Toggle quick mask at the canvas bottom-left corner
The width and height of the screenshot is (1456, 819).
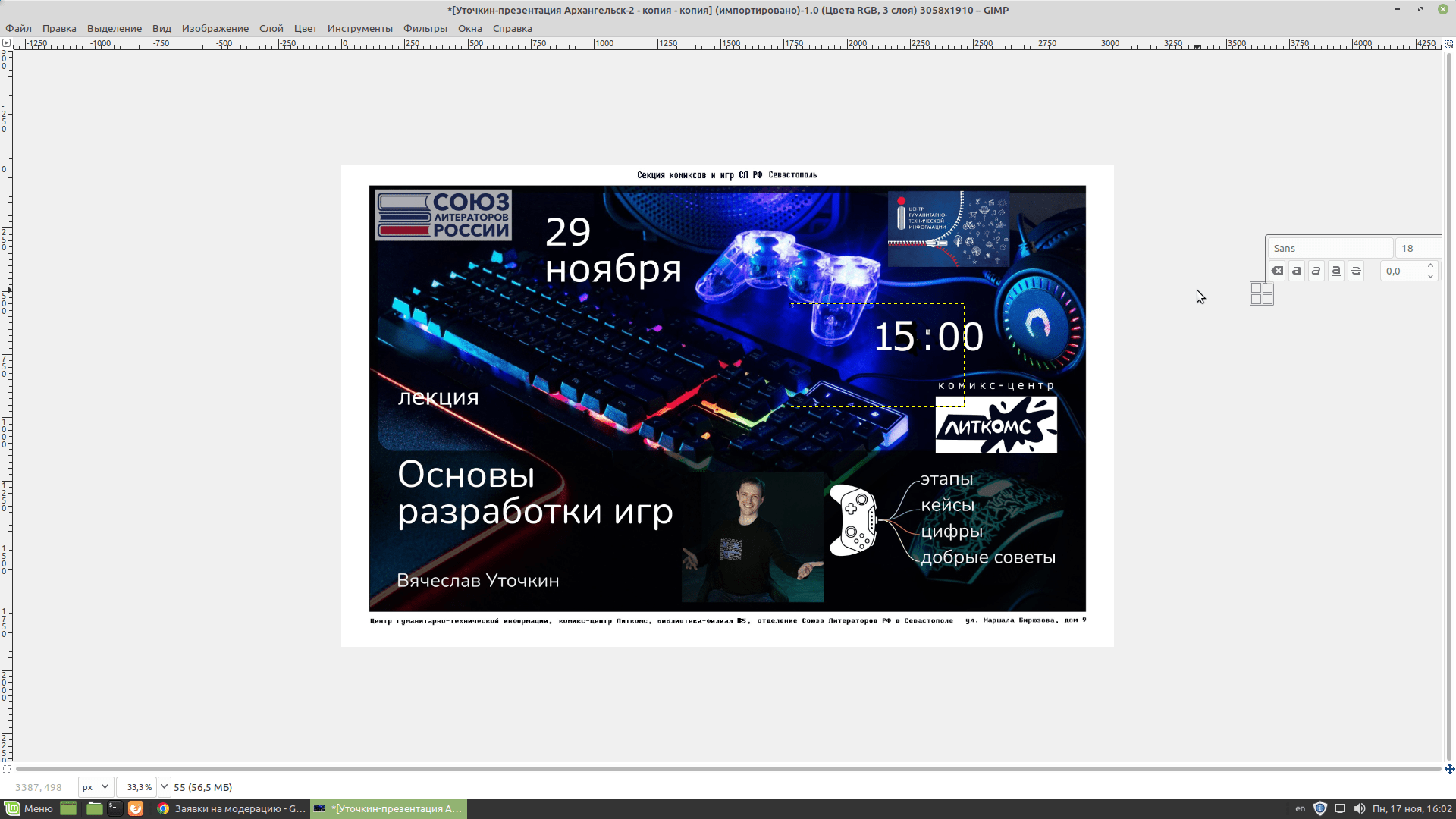[x=6, y=769]
